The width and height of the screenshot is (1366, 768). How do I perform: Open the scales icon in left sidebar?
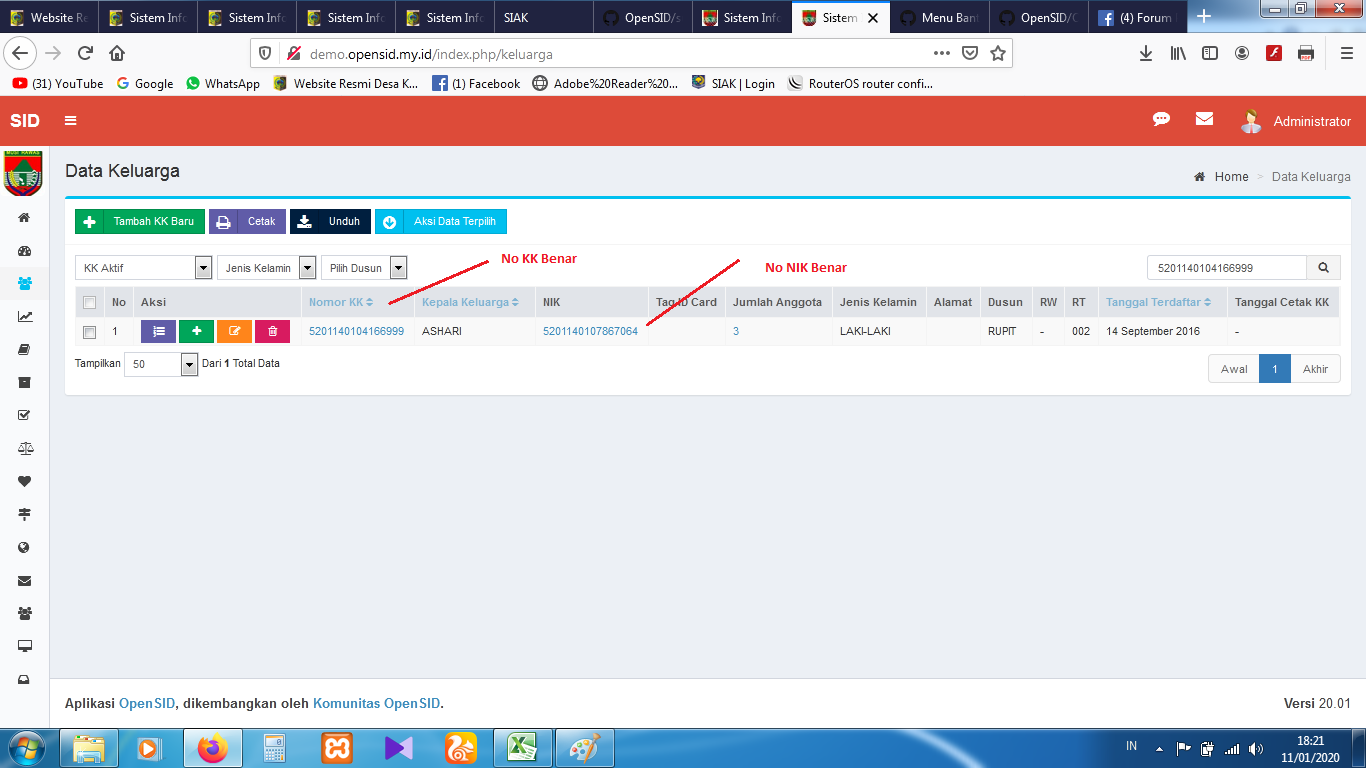pyautogui.click(x=24, y=449)
